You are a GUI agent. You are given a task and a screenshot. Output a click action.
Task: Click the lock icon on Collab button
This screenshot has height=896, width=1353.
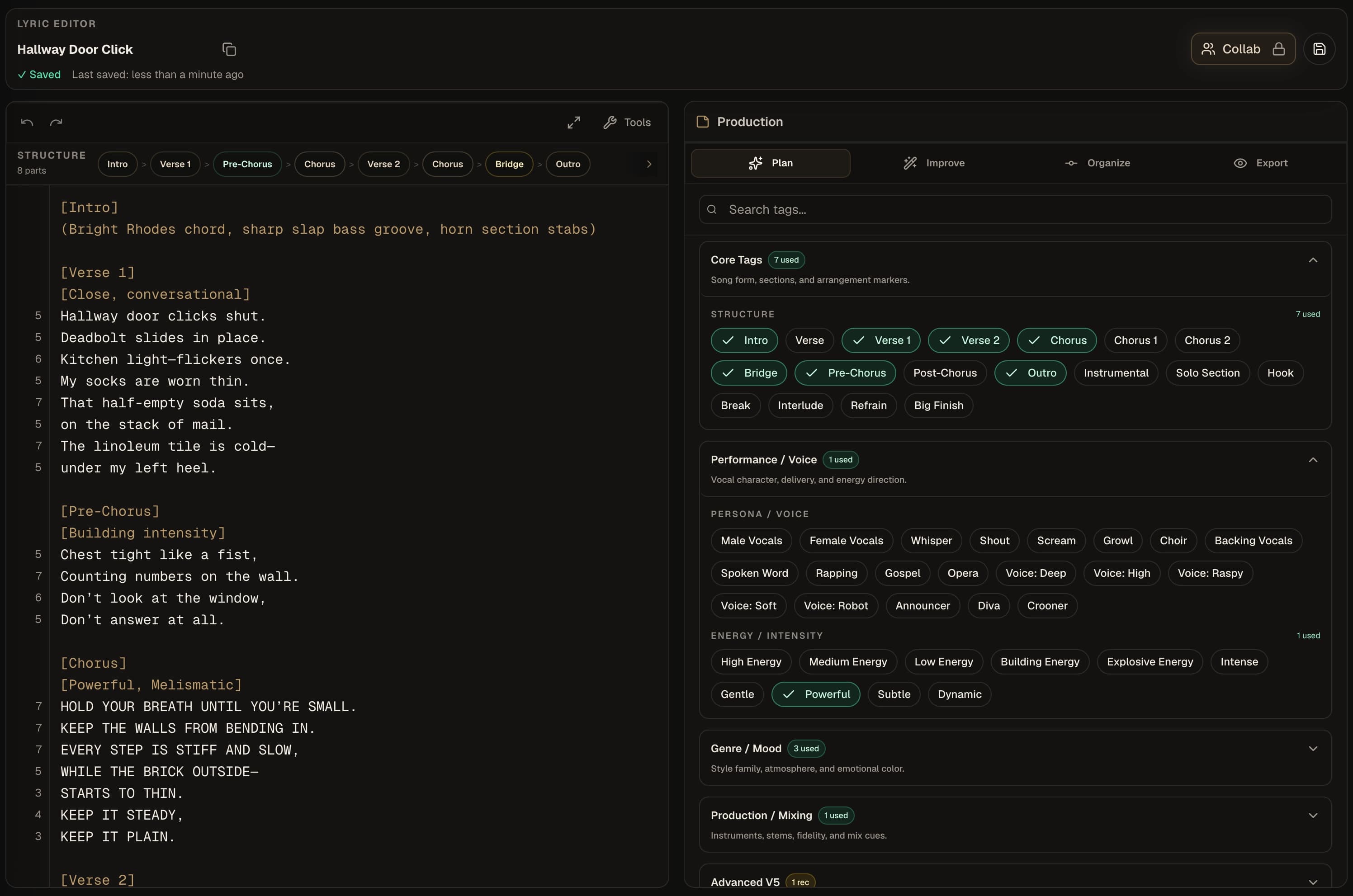pyautogui.click(x=1279, y=48)
